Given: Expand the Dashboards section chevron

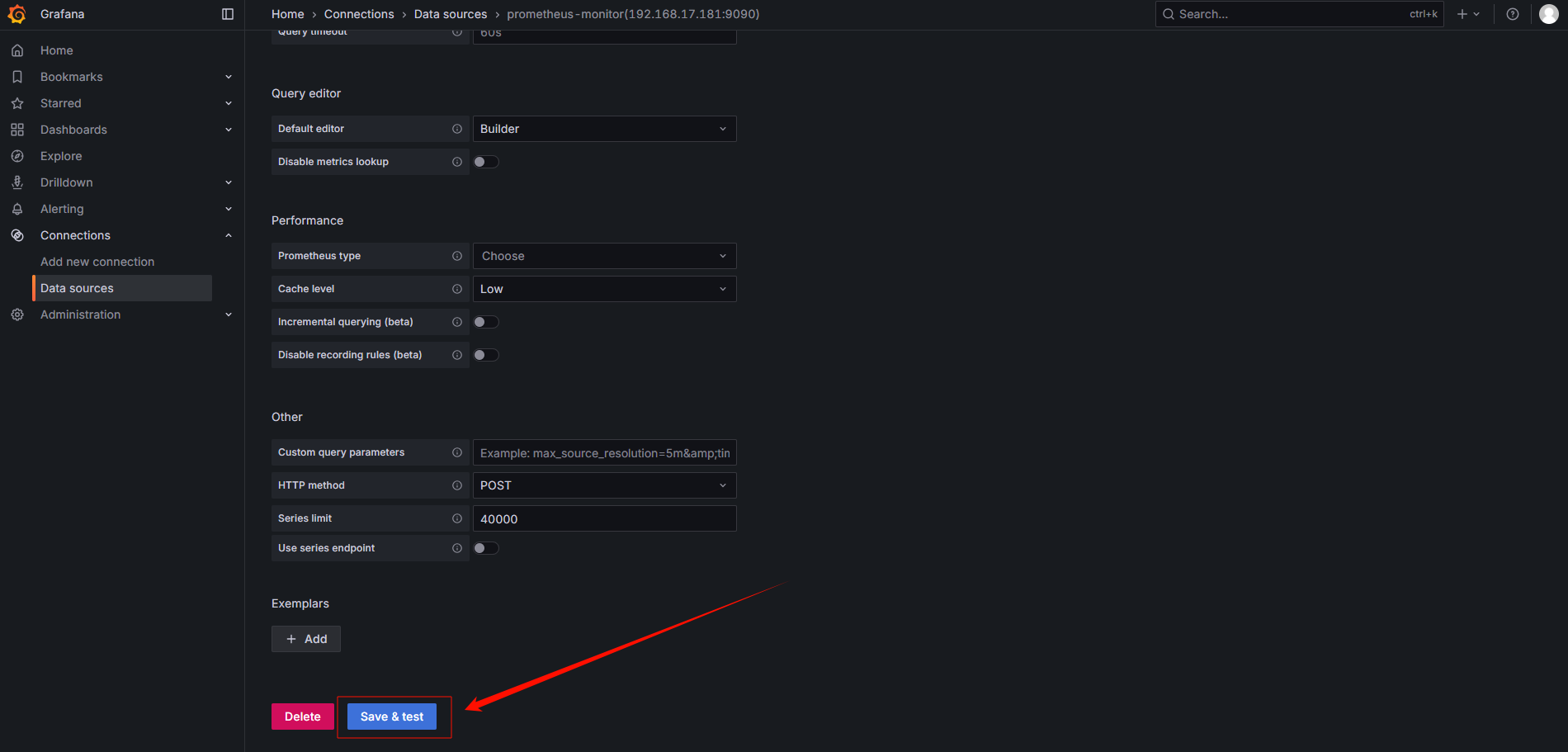Looking at the screenshot, I should 229,130.
